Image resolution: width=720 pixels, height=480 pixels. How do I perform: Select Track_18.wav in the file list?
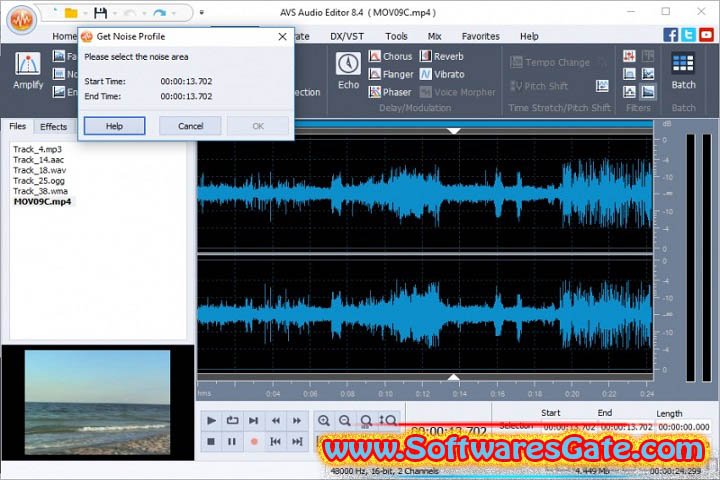tap(39, 170)
